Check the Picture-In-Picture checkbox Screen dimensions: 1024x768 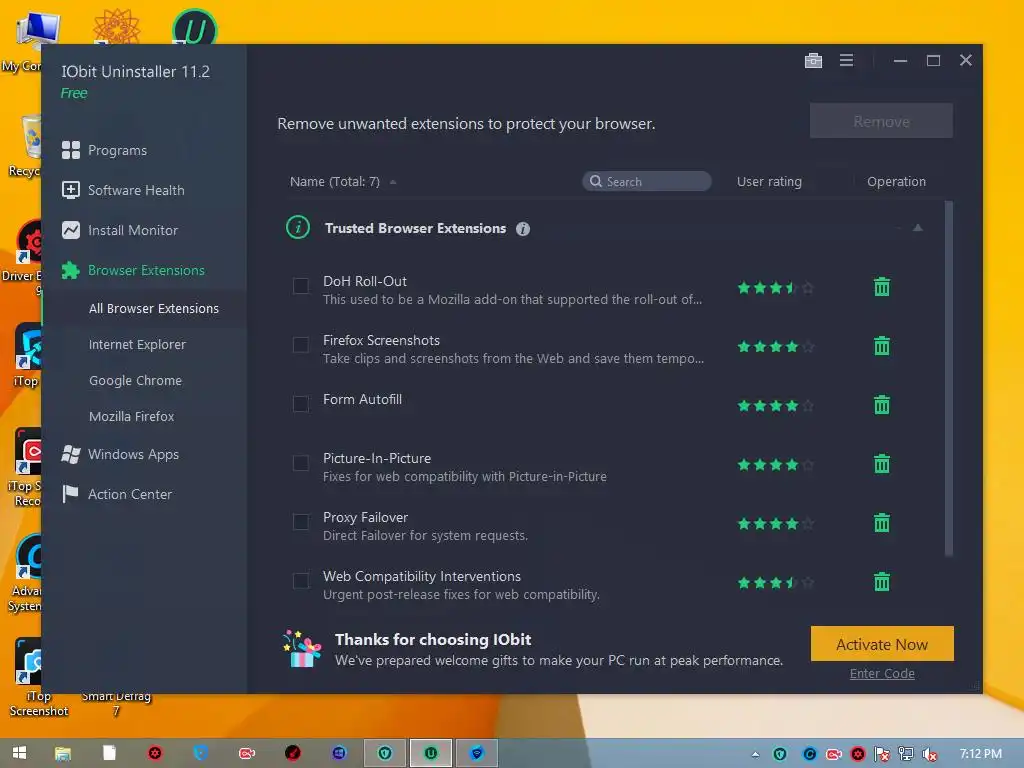(300, 462)
